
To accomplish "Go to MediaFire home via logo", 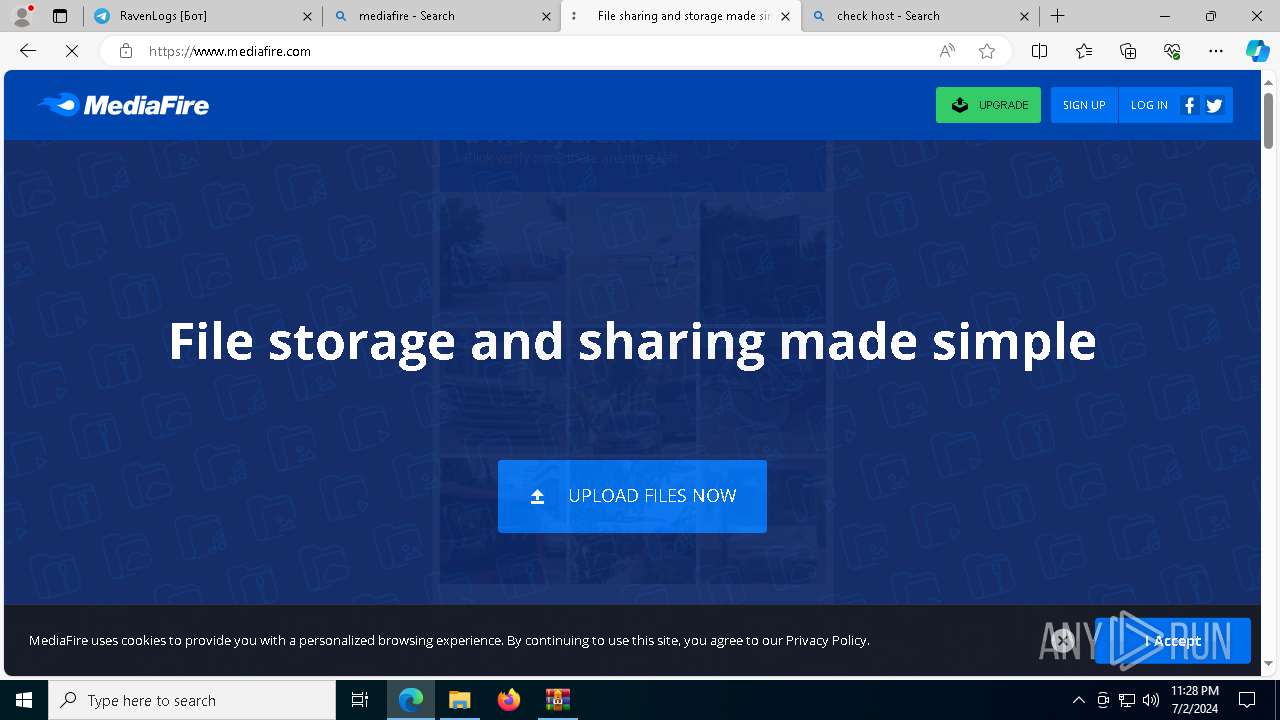I will 123,104.
